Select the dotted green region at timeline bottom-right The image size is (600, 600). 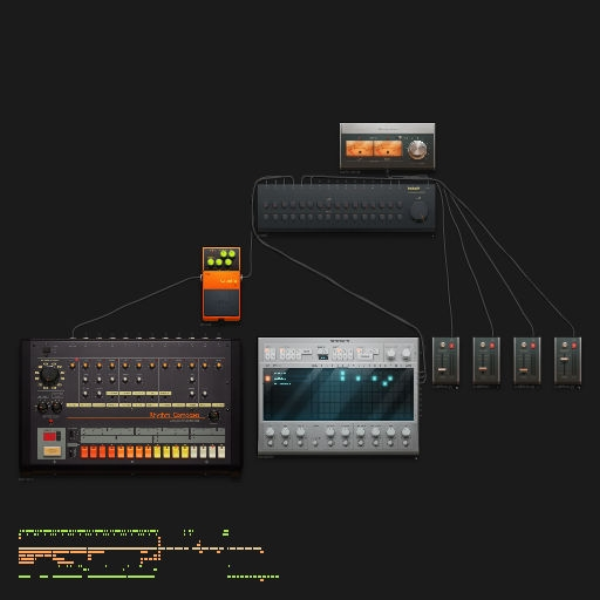pyautogui.click(x=253, y=576)
